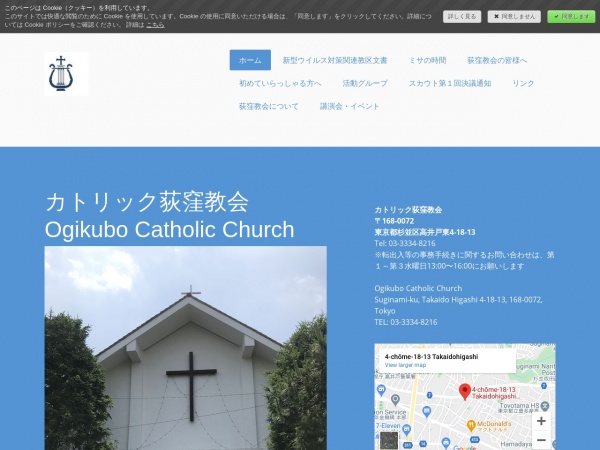Click the Tel: 03-3334-8216 text
The image size is (600, 450).
click(x=405, y=243)
